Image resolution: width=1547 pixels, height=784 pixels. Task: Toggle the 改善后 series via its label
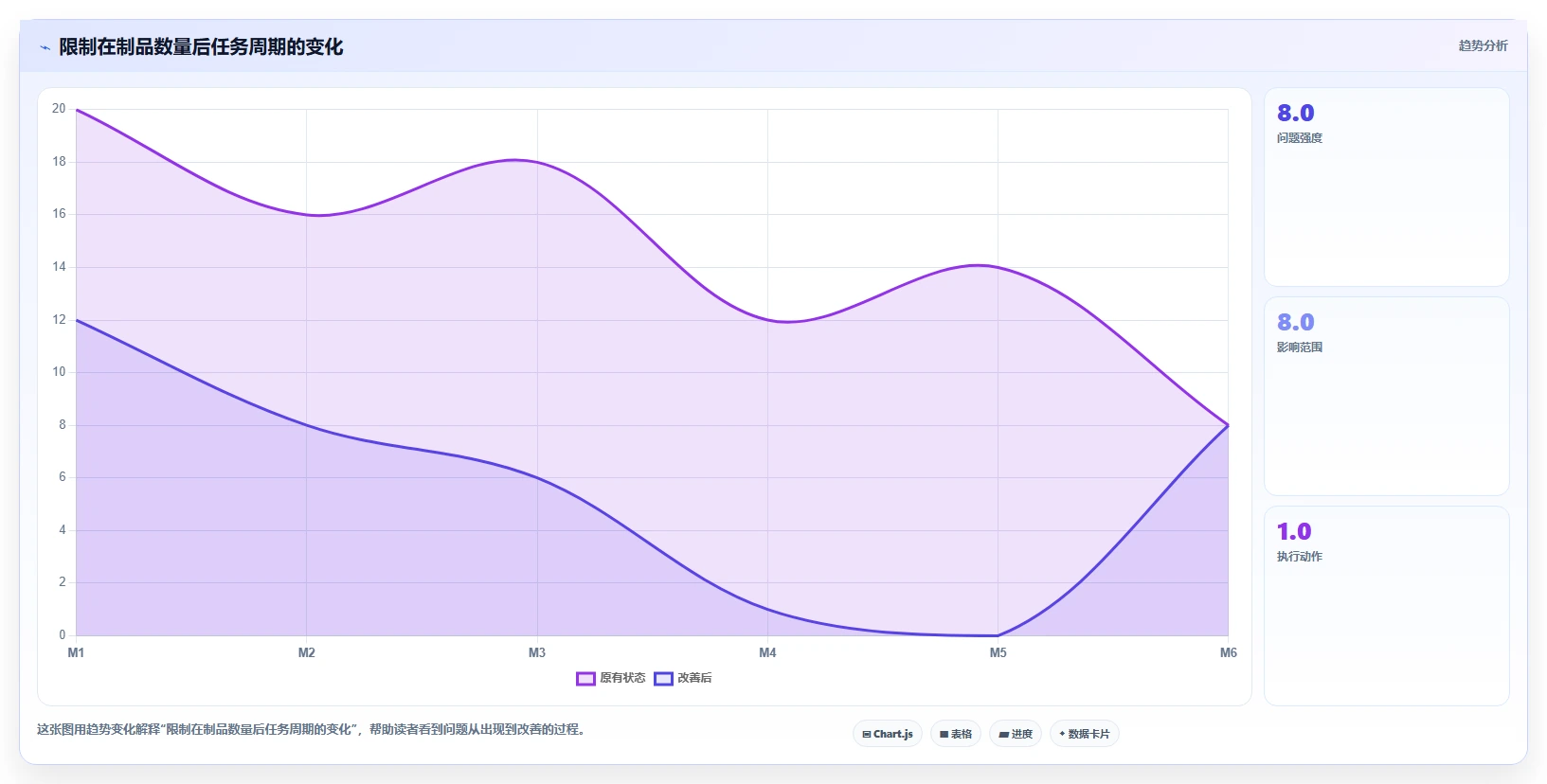point(694,678)
